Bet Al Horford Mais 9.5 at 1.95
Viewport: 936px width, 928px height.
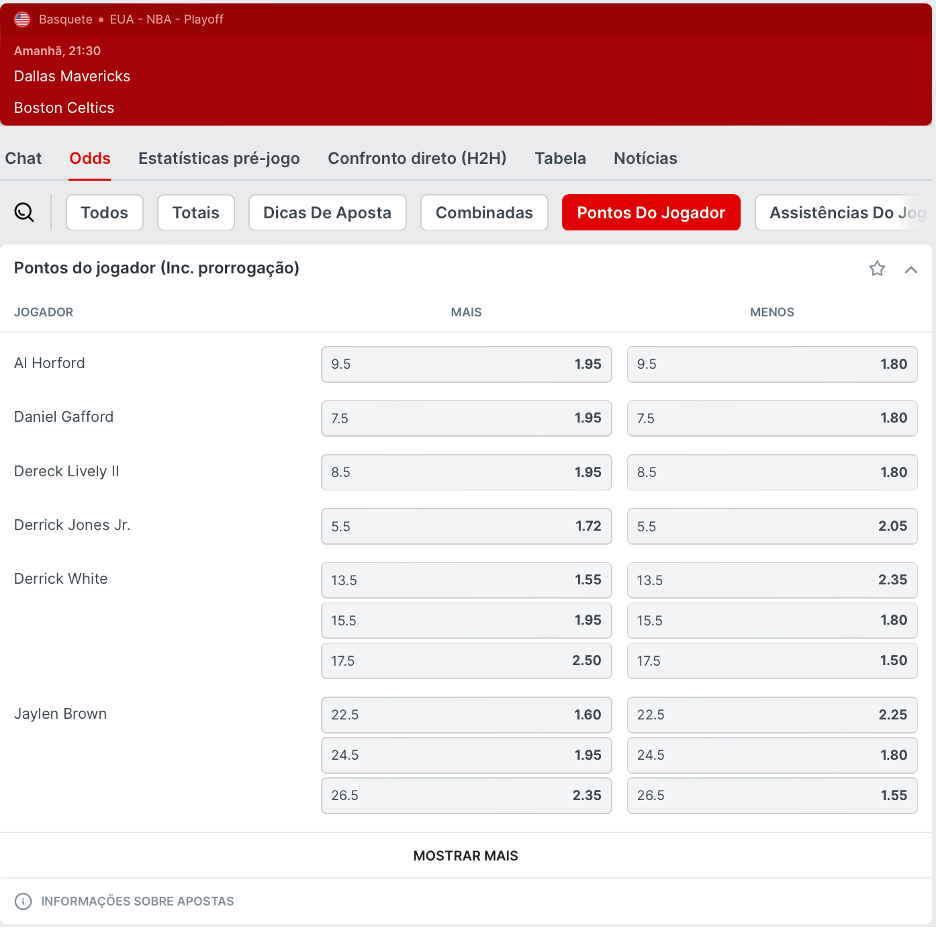[466, 364]
